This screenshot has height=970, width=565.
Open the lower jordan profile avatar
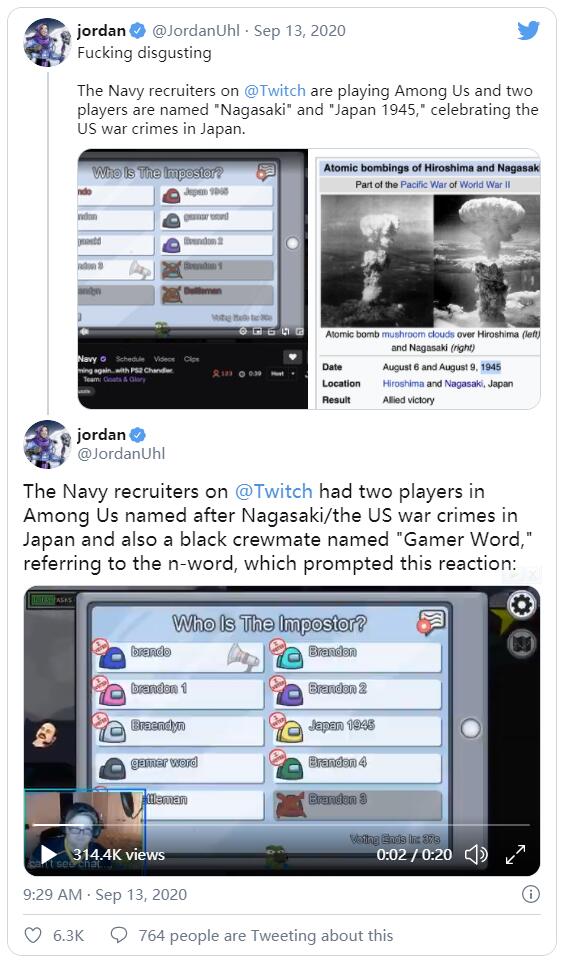pos(48,444)
